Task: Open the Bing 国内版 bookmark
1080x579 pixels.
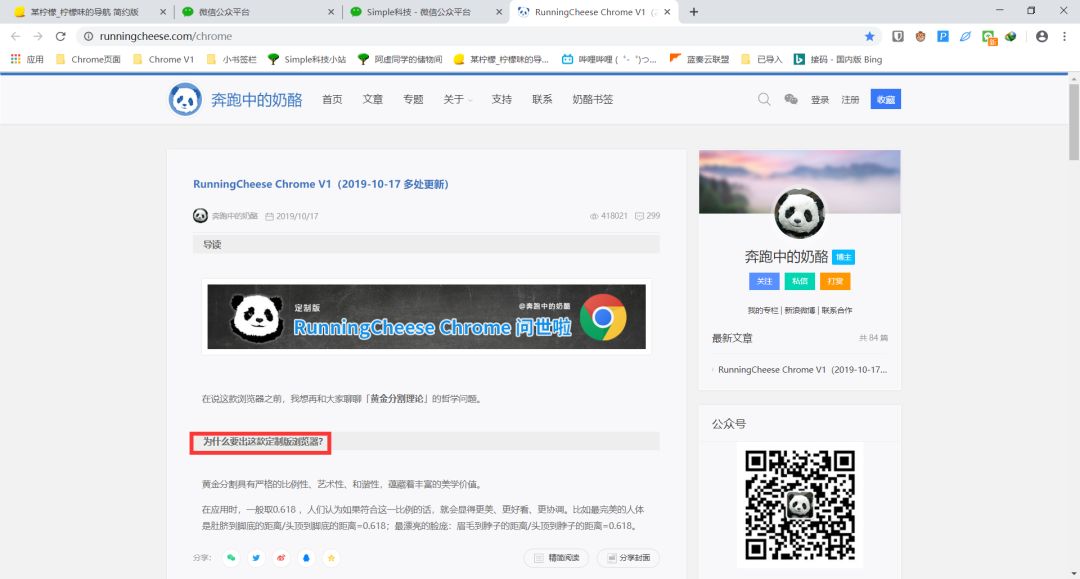Action: point(838,59)
